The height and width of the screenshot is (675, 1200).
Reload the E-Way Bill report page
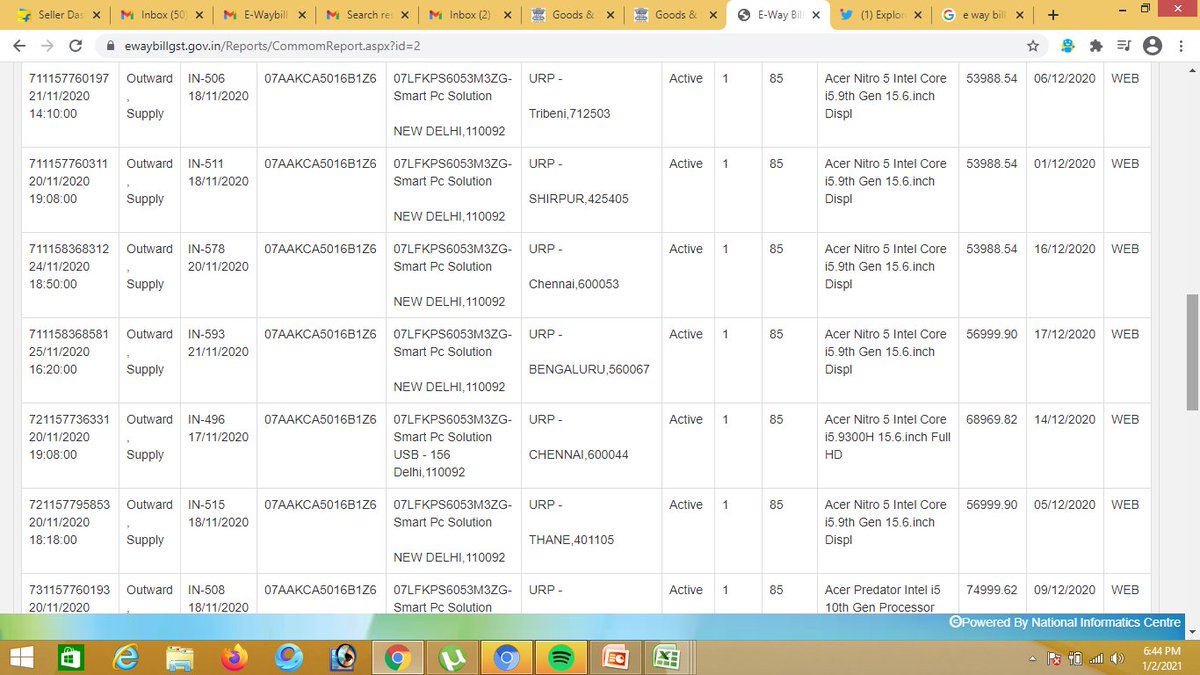(x=75, y=46)
